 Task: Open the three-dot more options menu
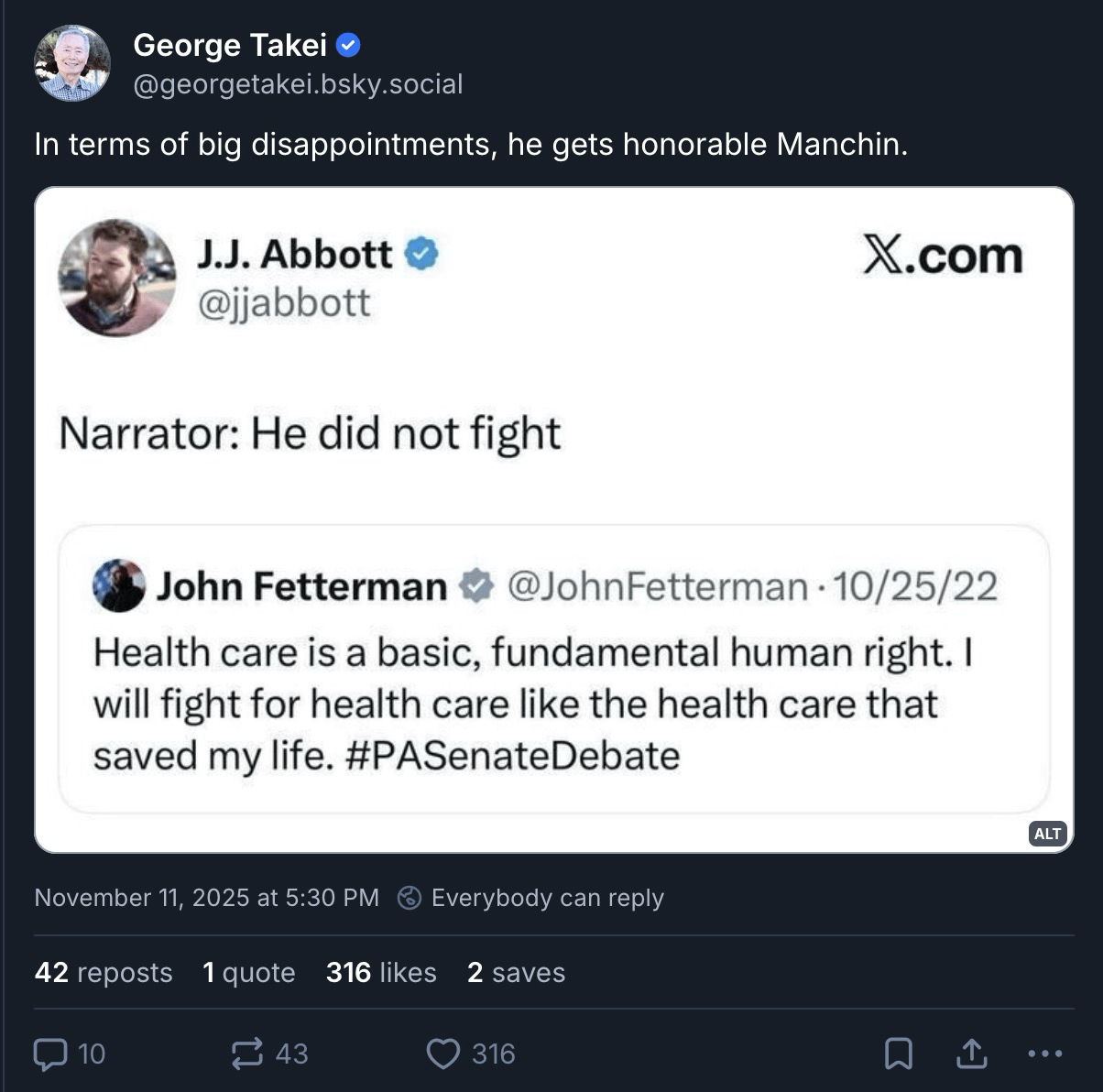1044,1054
